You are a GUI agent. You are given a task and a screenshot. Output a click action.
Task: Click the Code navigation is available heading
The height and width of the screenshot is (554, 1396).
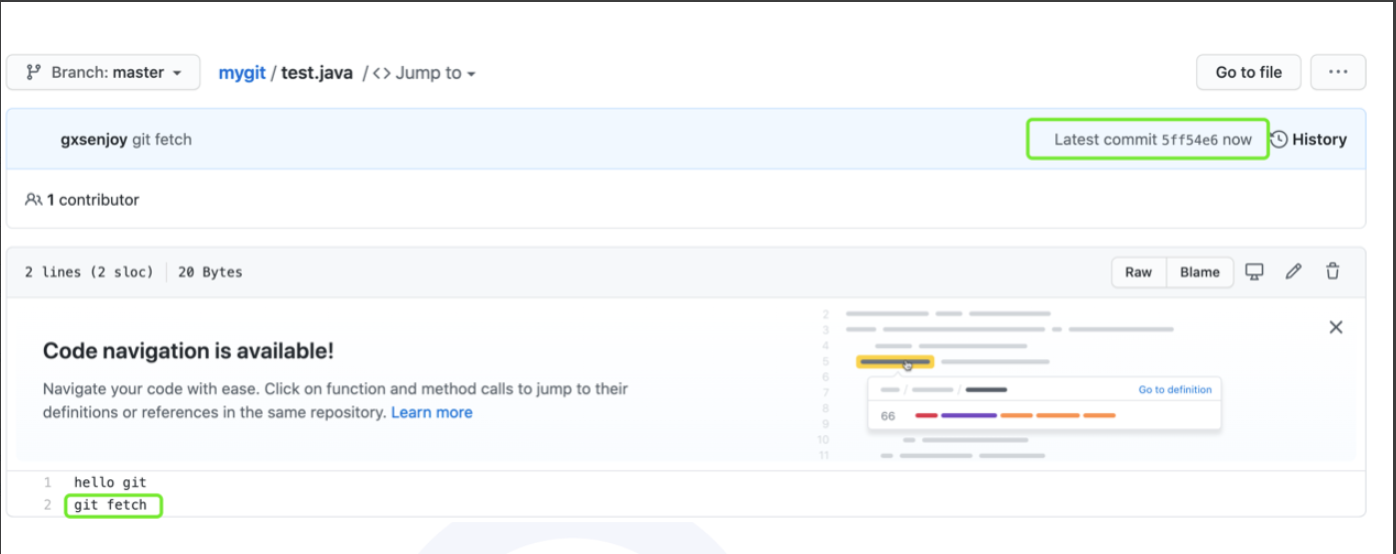coord(188,351)
